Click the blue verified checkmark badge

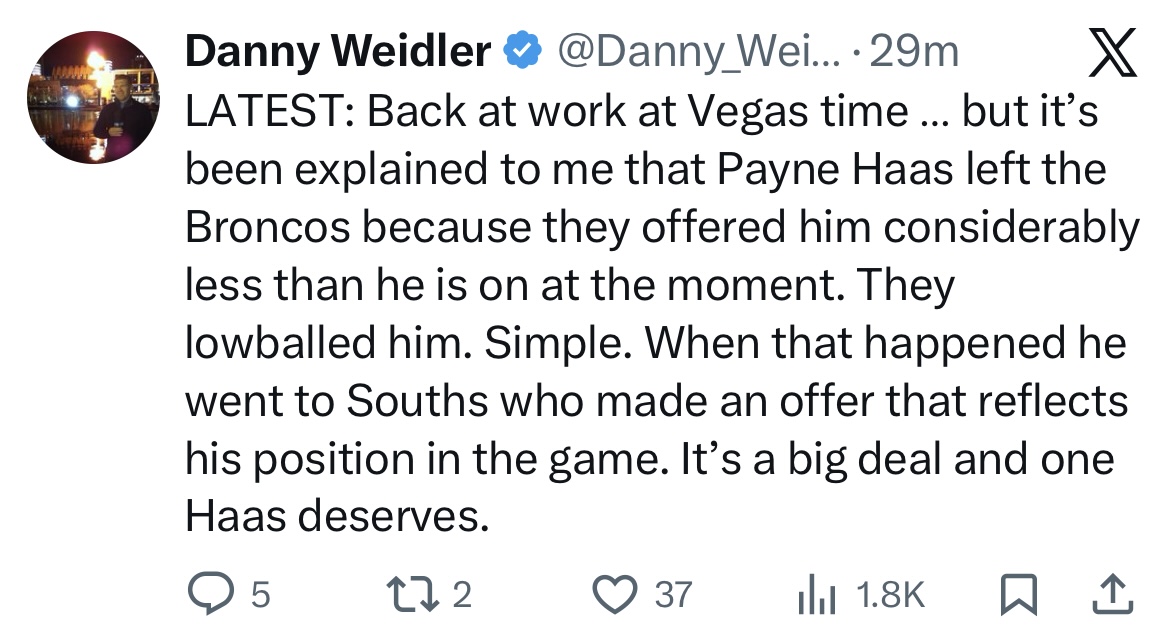tap(522, 51)
